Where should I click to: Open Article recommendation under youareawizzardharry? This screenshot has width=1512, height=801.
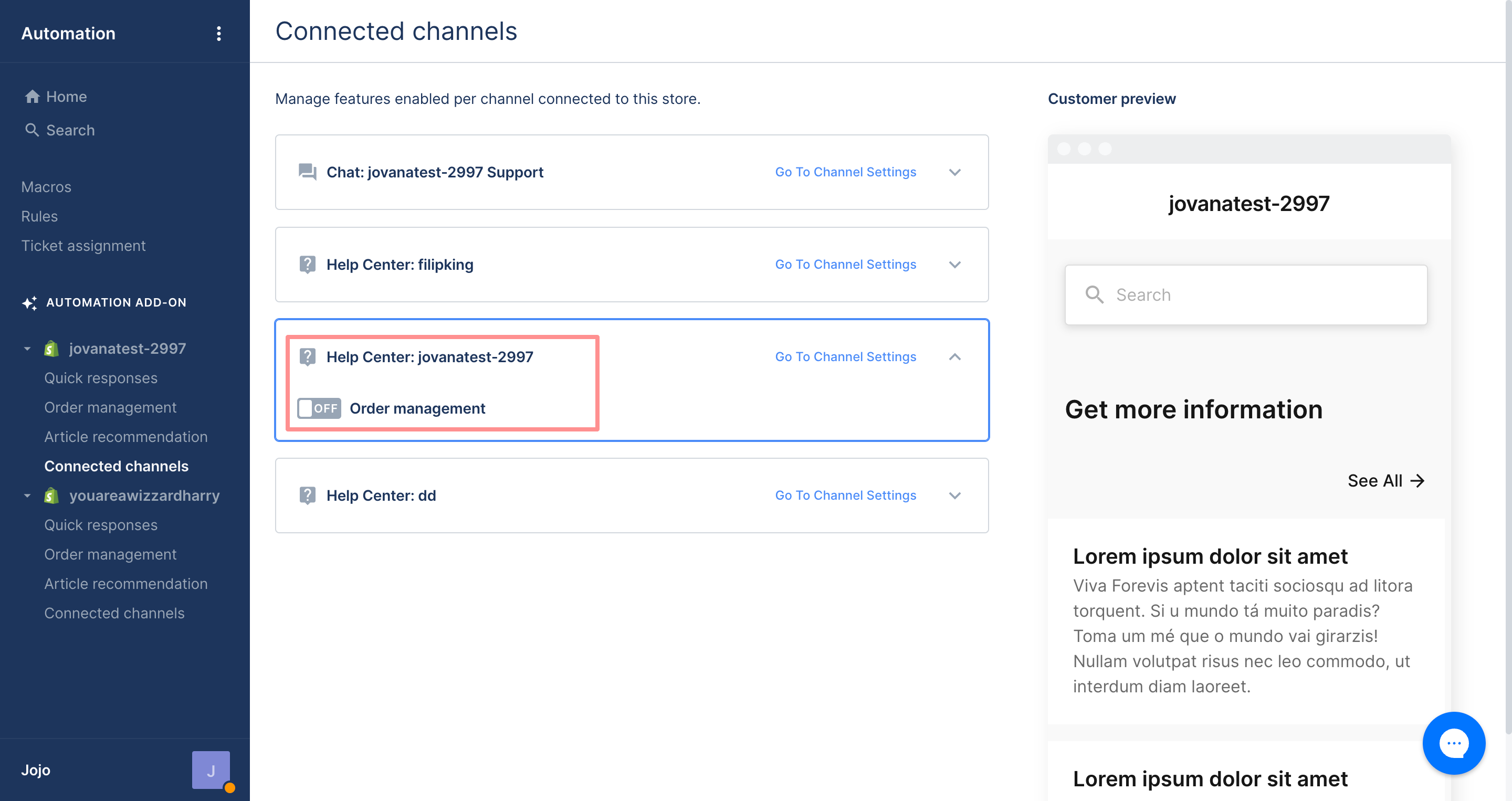coord(126,584)
